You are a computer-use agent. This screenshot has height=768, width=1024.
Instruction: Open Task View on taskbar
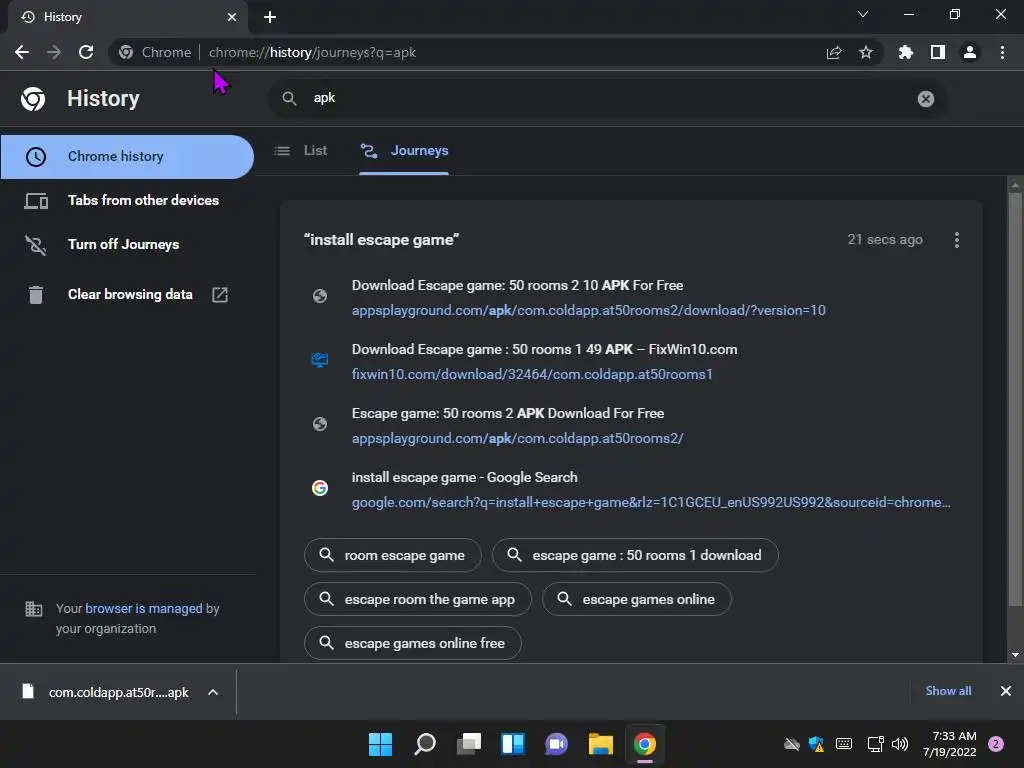click(x=469, y=744)
